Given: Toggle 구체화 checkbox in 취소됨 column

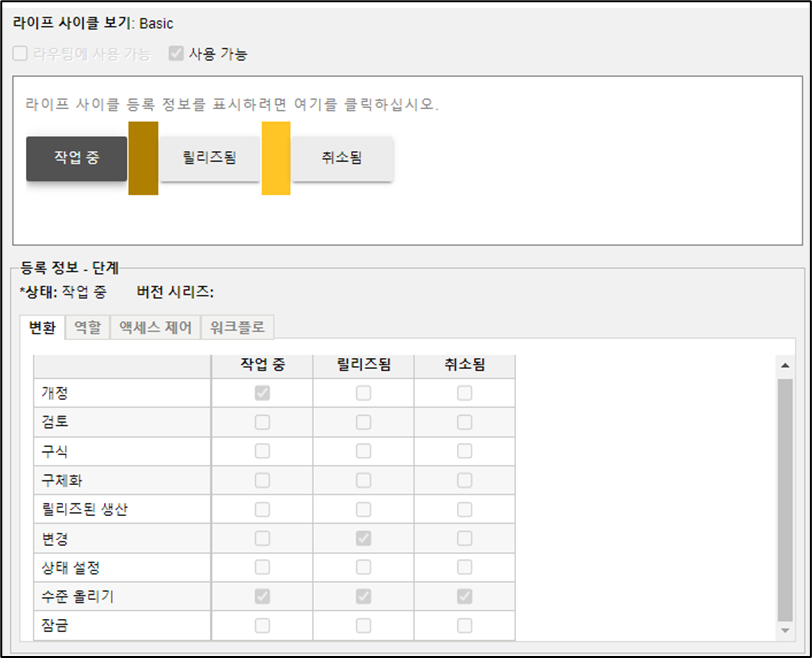Looking at the screenshot, I should [x=465, y=480].
